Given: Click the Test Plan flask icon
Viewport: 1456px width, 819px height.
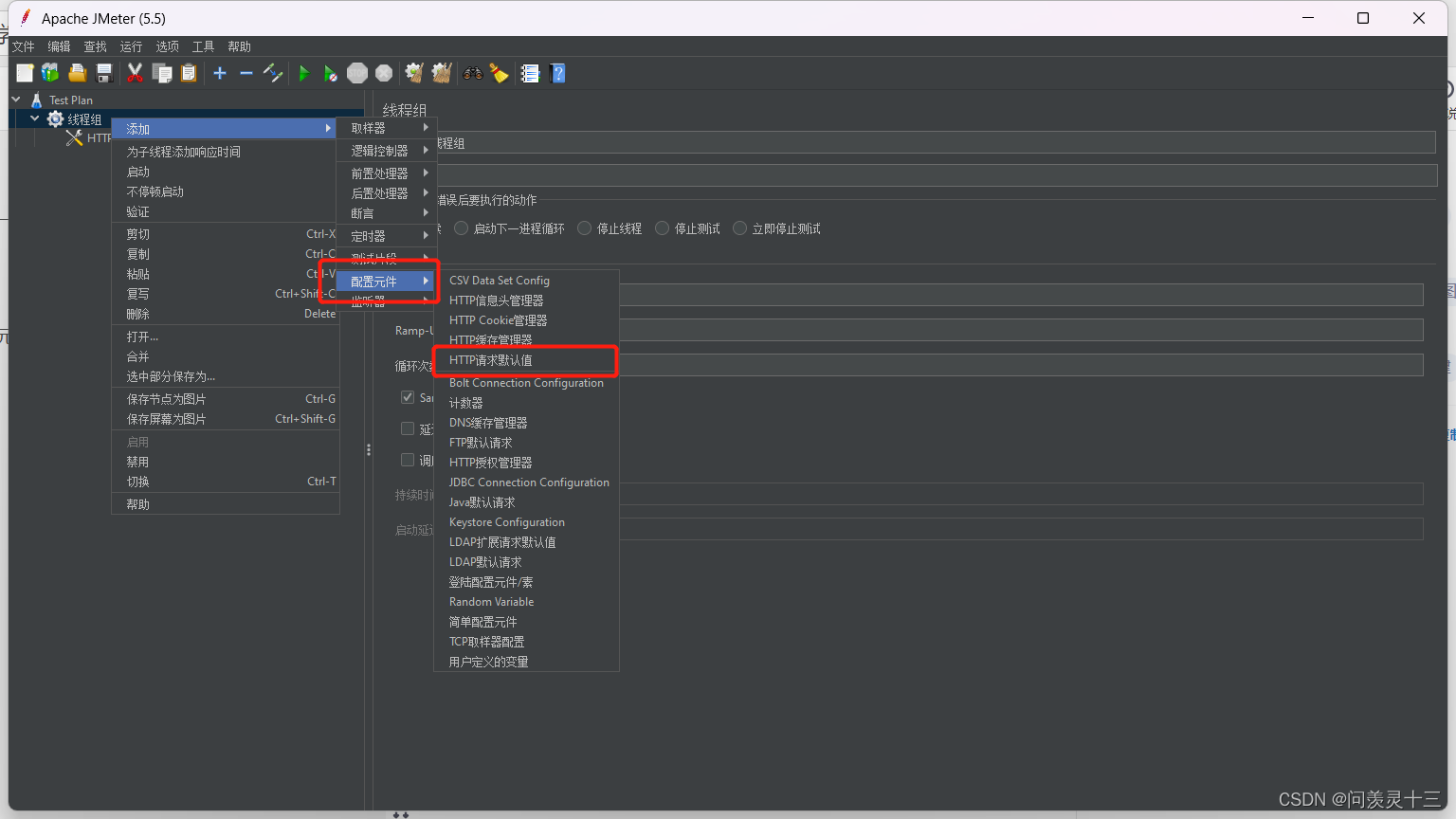Looking at the screenshot, I should click(x=37, y=100).
